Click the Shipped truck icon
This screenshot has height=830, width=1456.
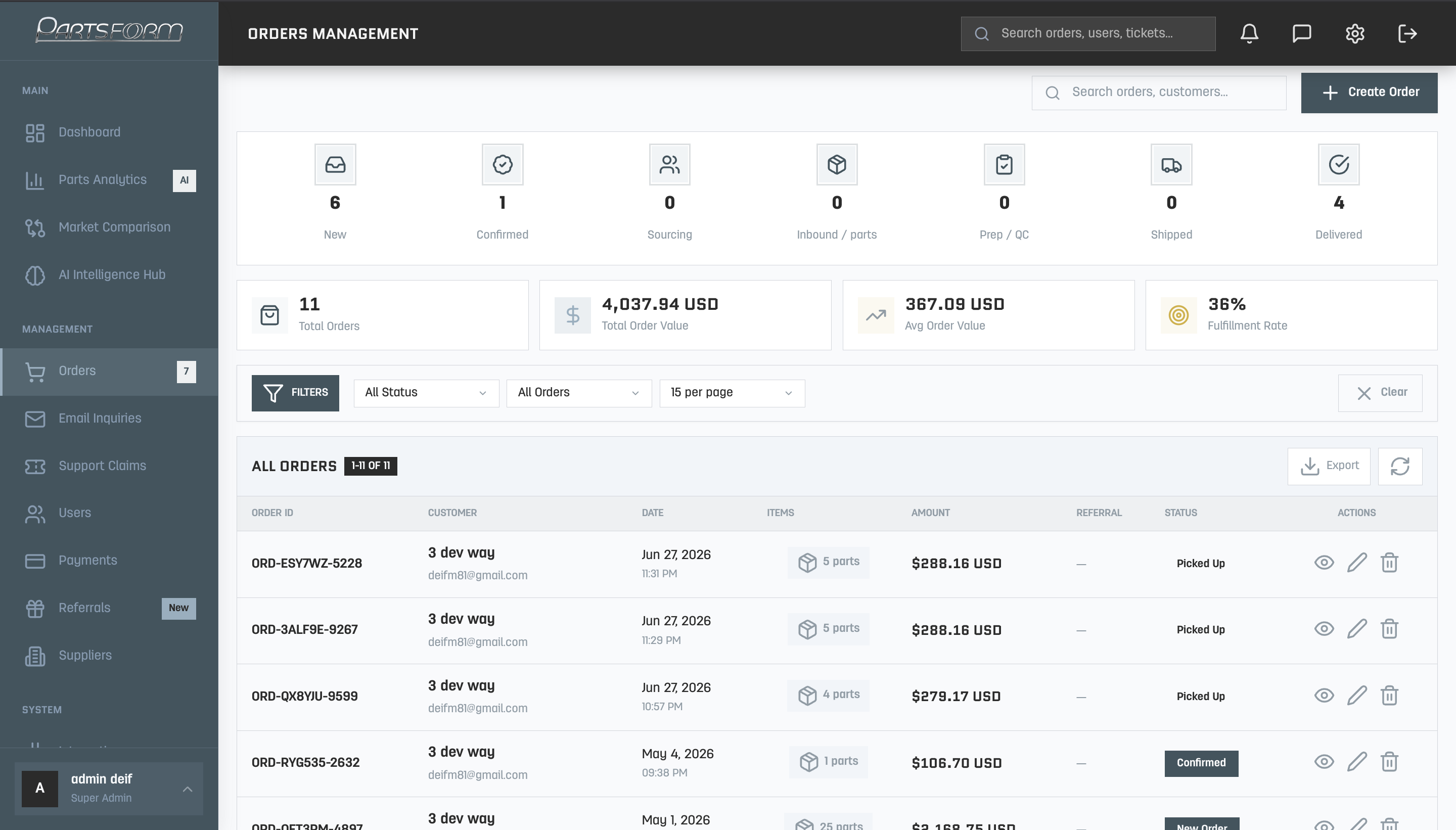(1171, 165)
